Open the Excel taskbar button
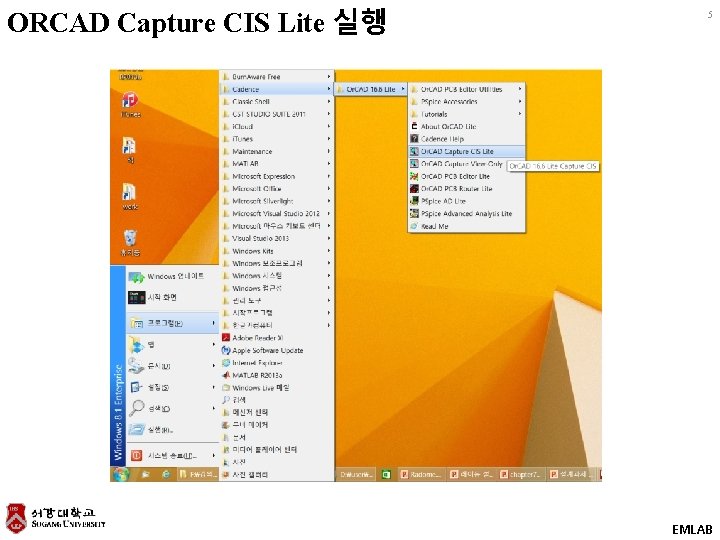The image size is (720, 540). click(386, 474)
